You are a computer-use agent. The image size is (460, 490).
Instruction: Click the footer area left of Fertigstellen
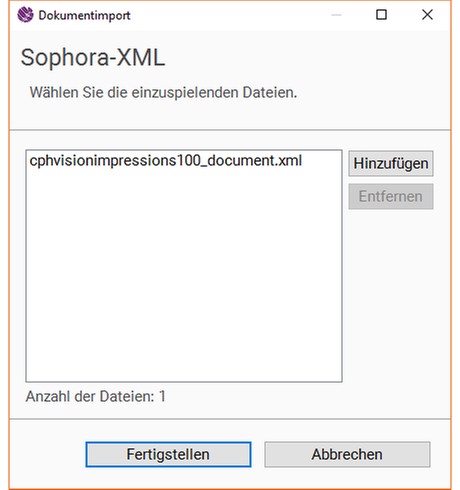pos(47,454)
